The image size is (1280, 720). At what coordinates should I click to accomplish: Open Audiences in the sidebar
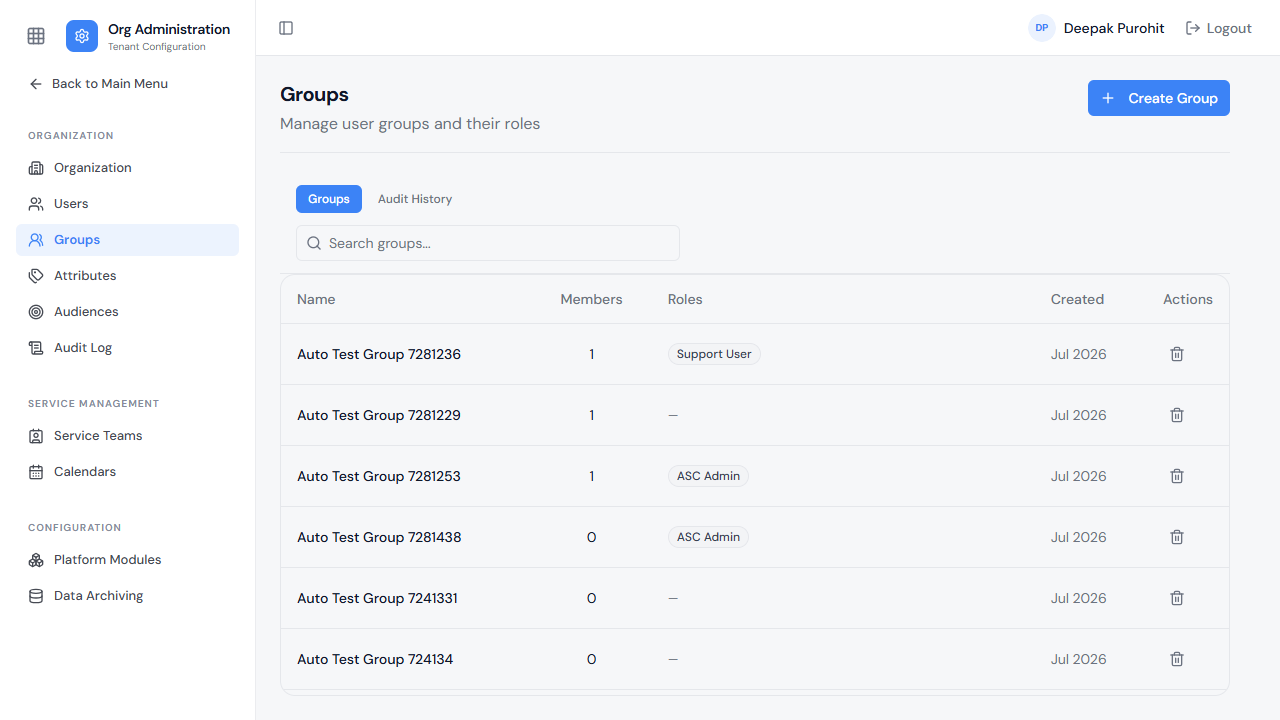[x=127, y=312]
